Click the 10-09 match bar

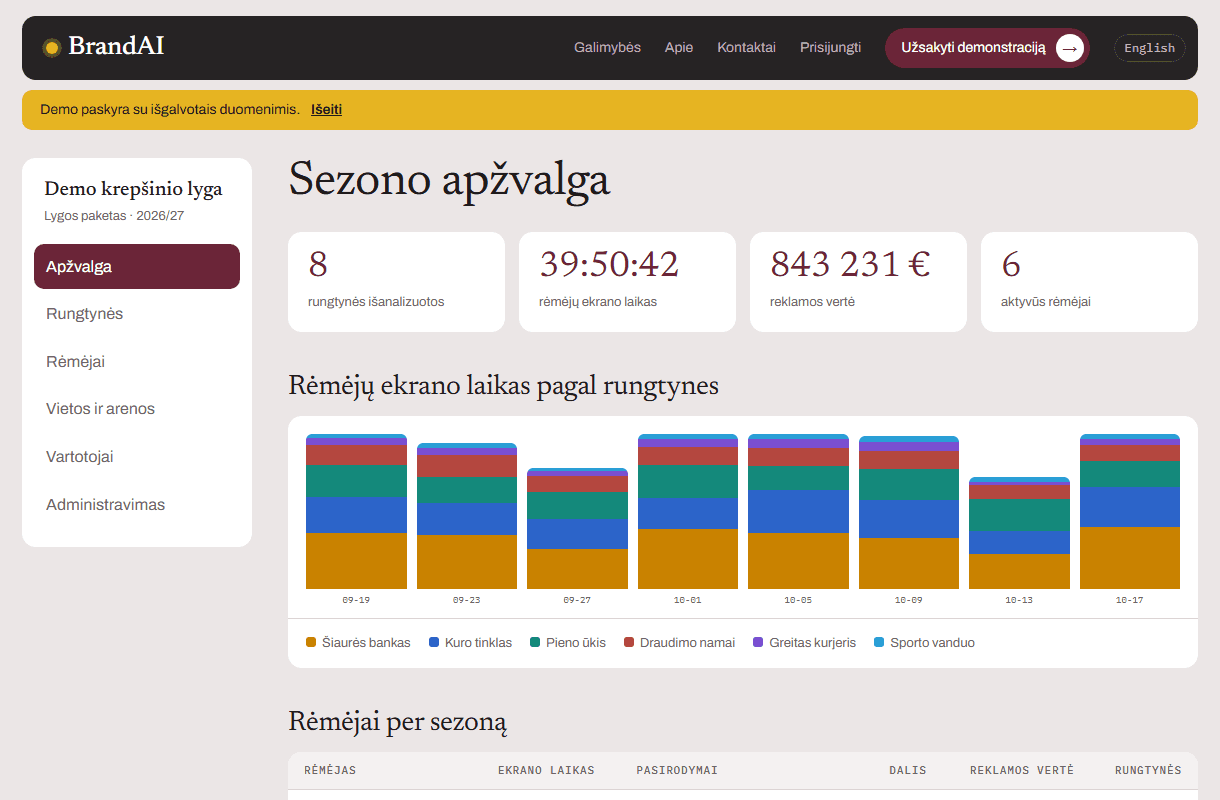coord(909,512)
